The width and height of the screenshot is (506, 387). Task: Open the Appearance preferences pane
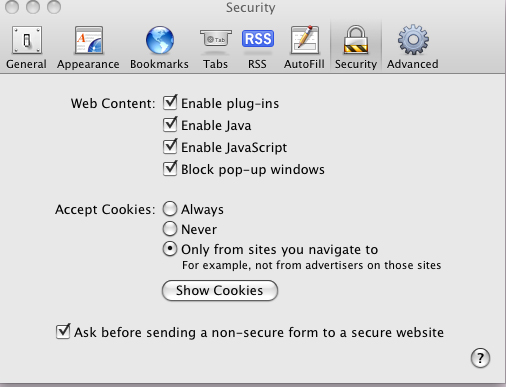88,47
